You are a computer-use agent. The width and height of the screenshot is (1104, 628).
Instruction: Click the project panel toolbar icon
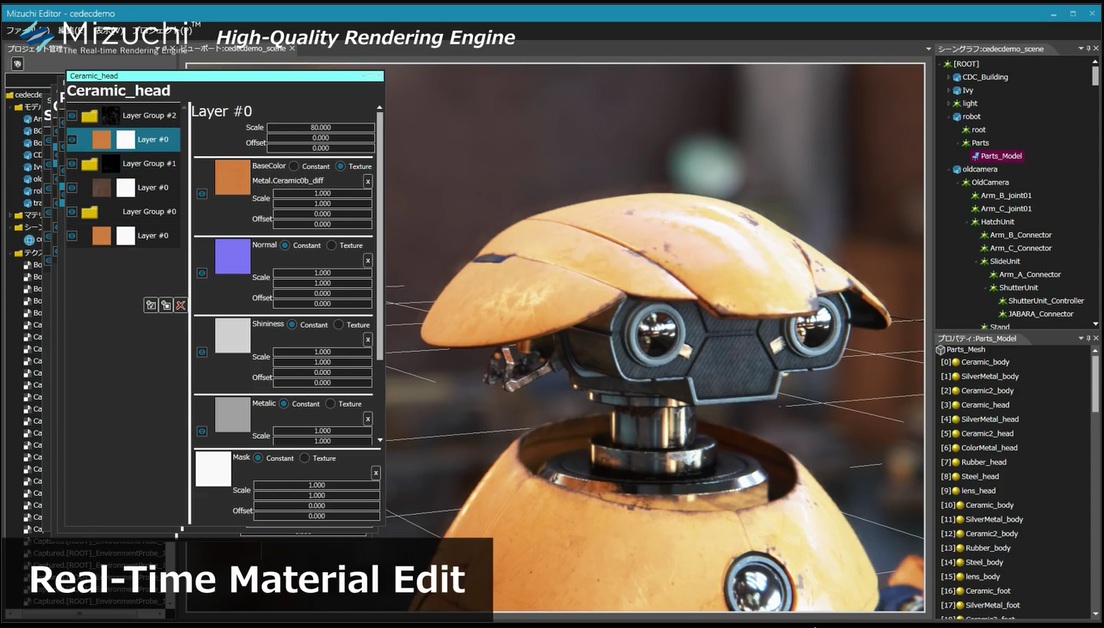click(18, 63)
